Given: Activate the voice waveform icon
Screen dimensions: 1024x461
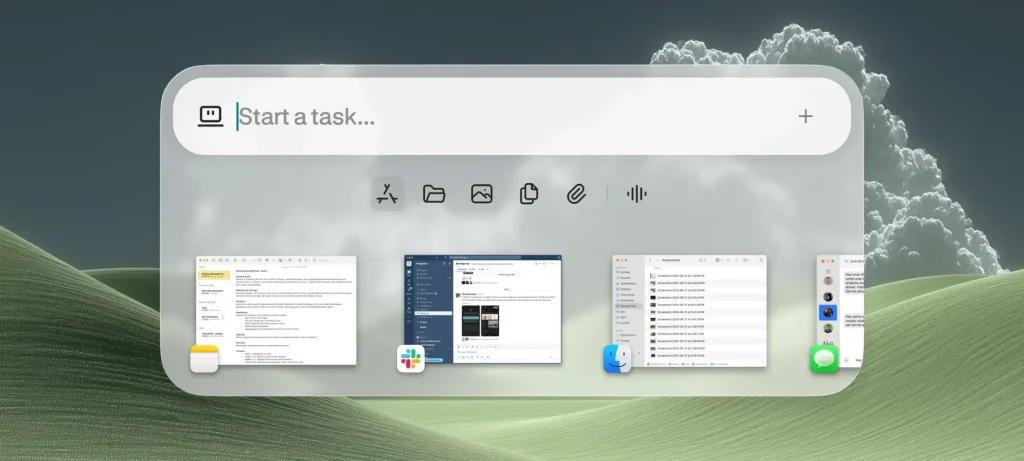Looking at the screenshot, I should tap(636, 194).
